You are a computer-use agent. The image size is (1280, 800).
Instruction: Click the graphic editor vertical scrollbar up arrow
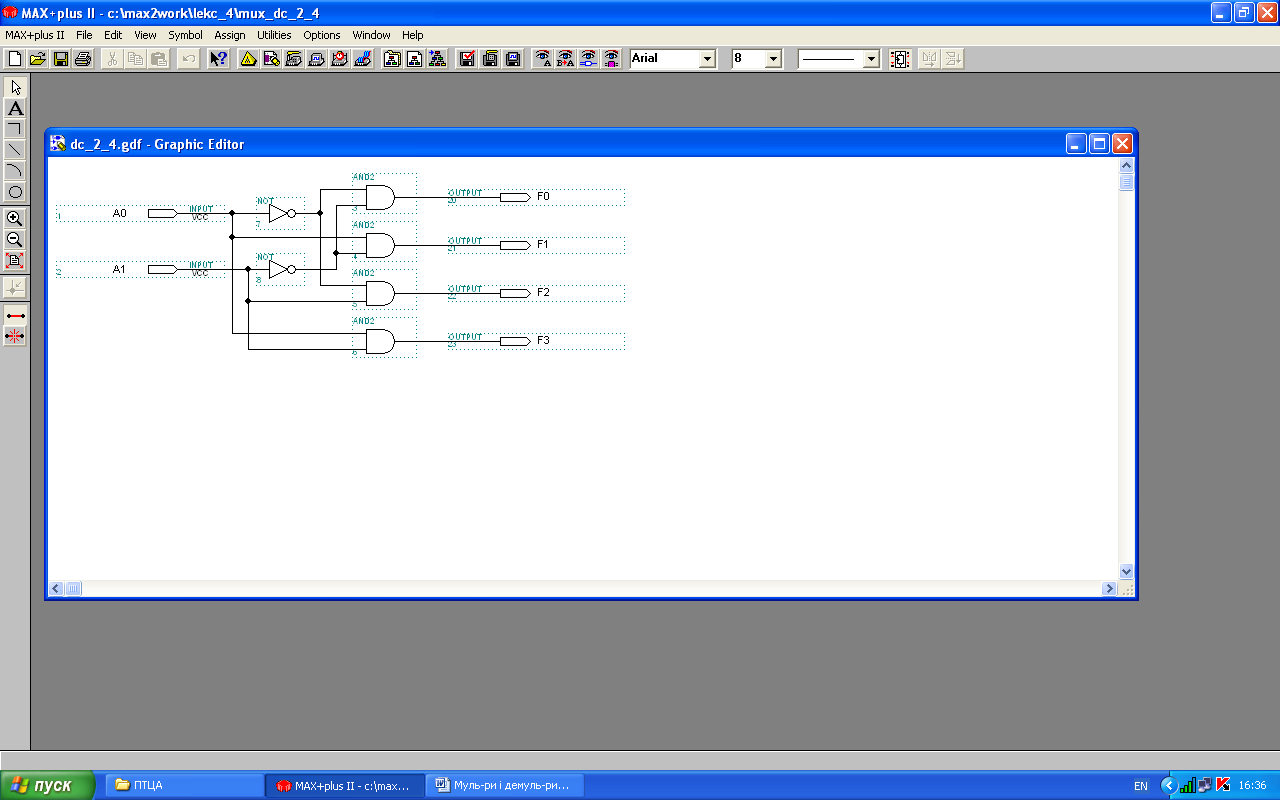coord(1127,165)
